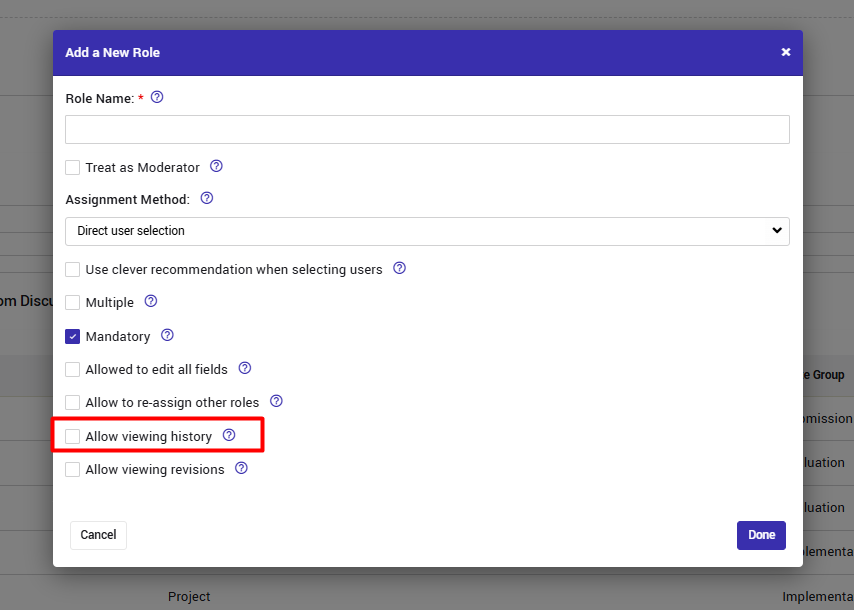Show help for Allow to re-assign other roles
This screenshot has height=610, width=854.
[x=276, y=401]
